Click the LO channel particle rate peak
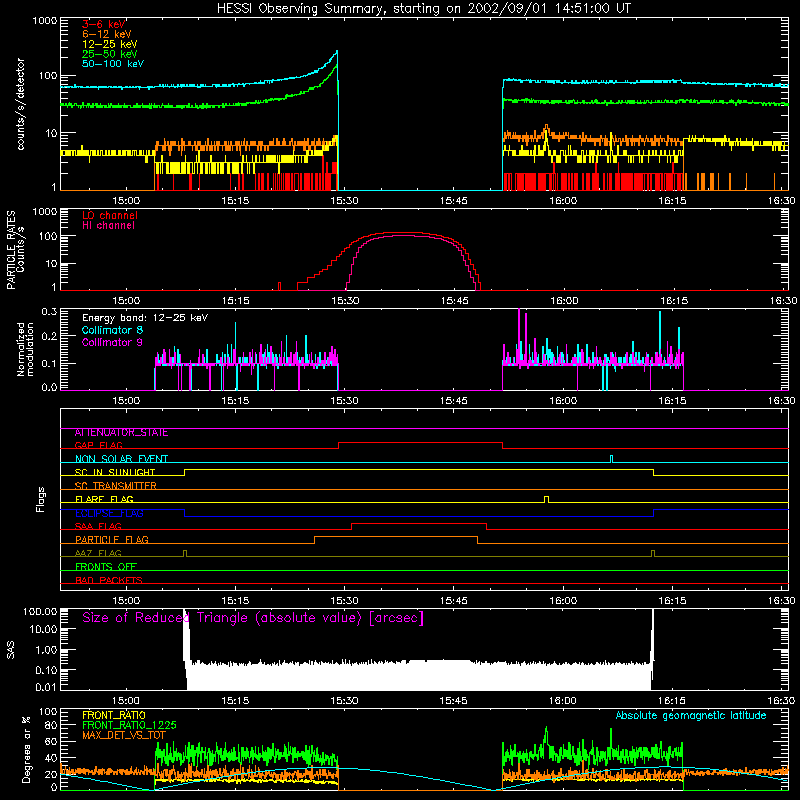Screen dimensions: 800x800 click(x=403, y=233)
